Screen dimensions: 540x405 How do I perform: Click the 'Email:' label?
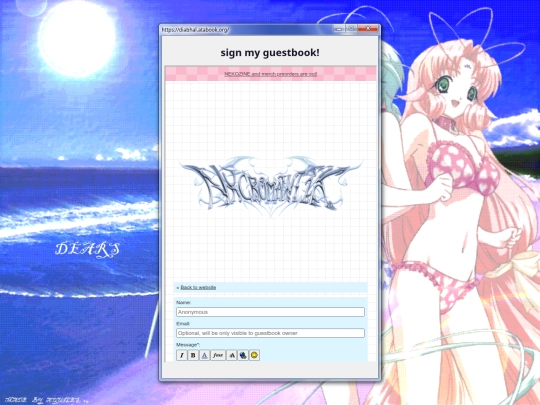click(183, 324)
